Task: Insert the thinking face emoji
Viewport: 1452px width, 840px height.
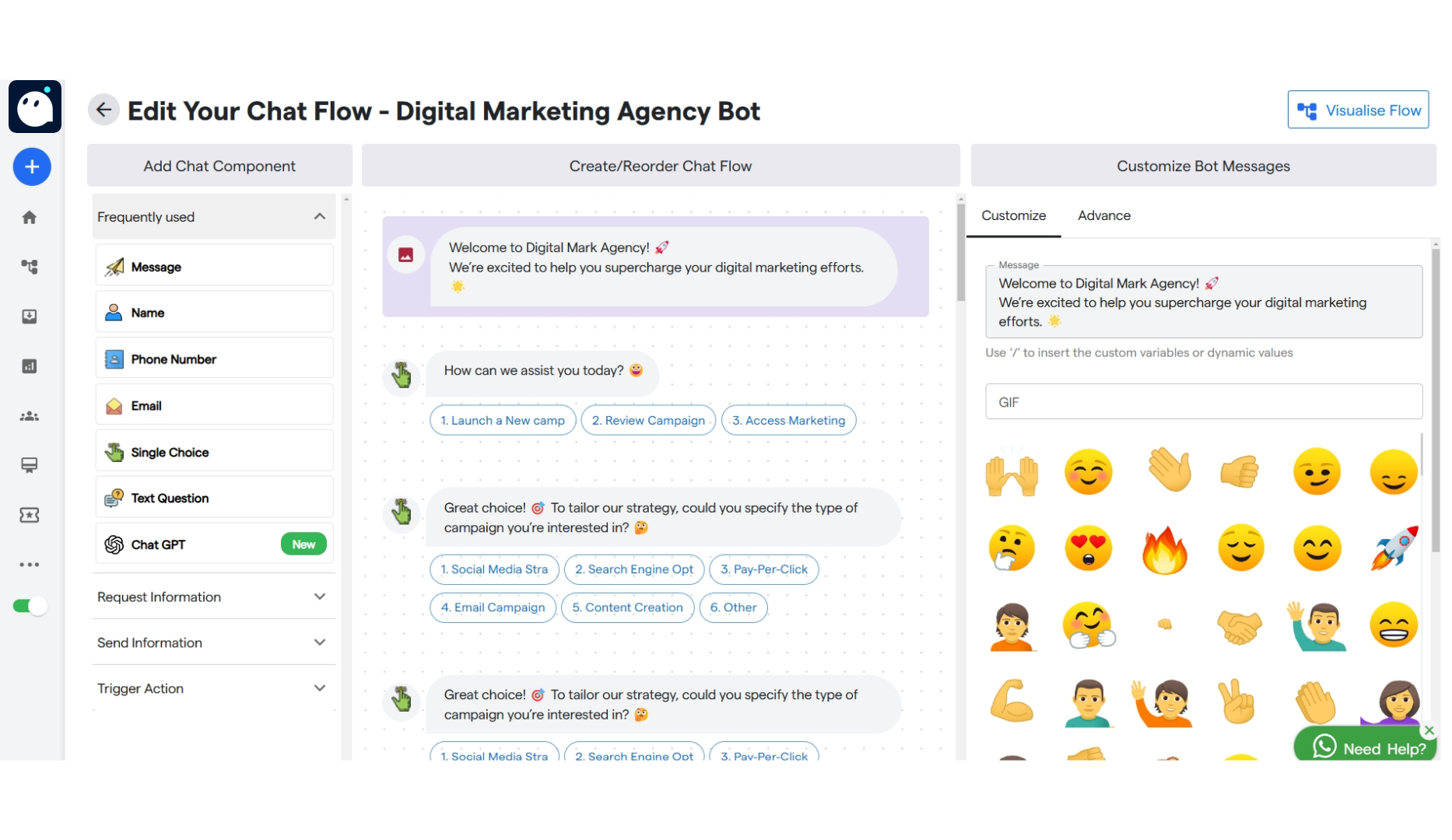Action: coord(1012,548)
